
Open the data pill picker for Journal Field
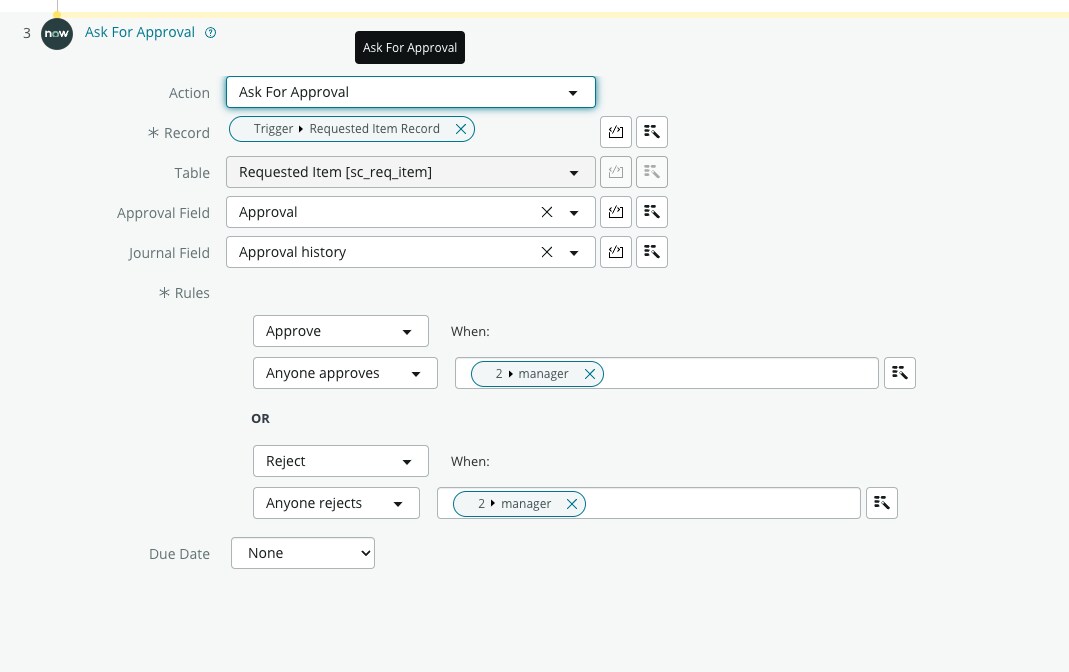point(651,251)
